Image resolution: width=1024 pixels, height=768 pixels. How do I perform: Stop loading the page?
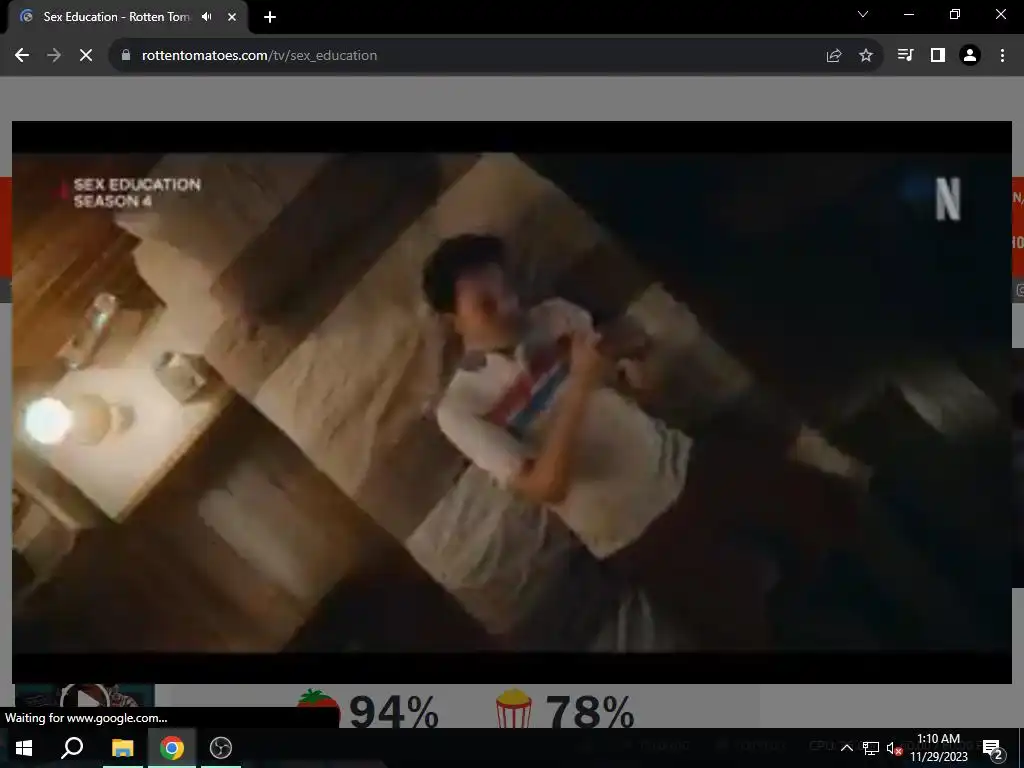point(86,56)
